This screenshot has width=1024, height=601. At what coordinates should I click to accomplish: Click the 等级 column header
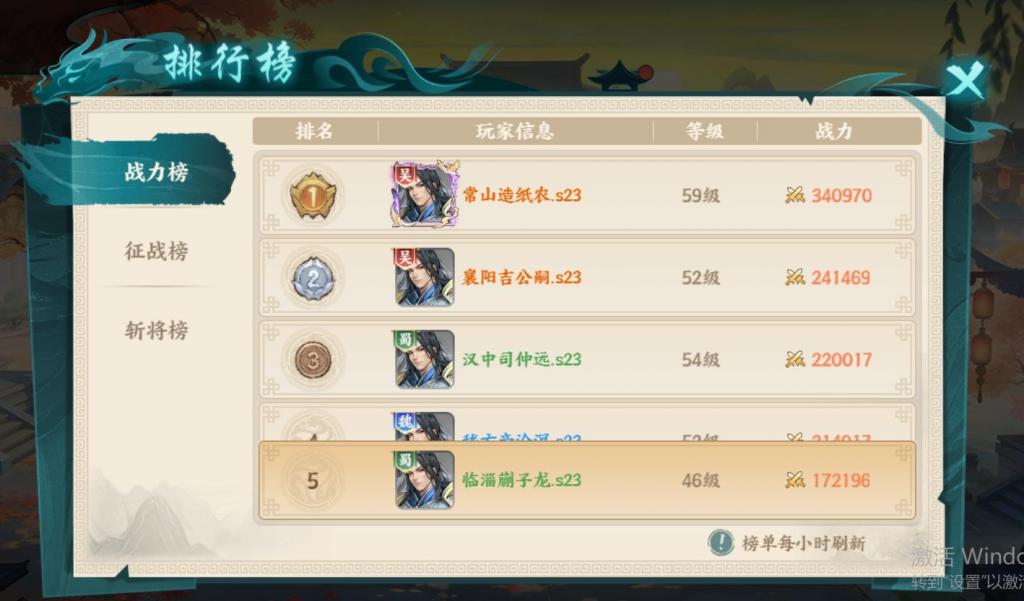[x=704, y=131]
